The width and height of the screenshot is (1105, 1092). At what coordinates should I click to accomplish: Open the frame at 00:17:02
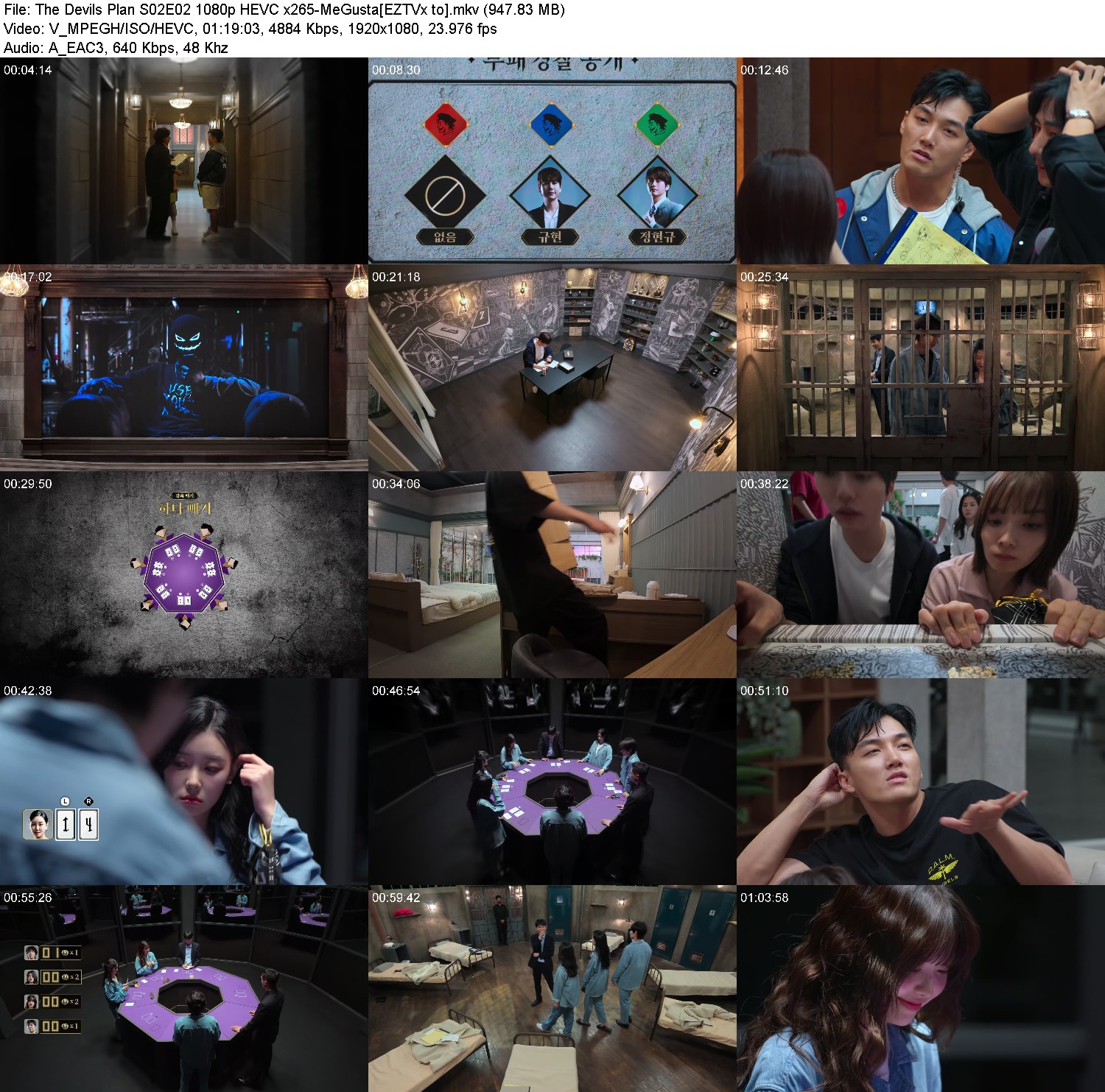click(184, 367)
